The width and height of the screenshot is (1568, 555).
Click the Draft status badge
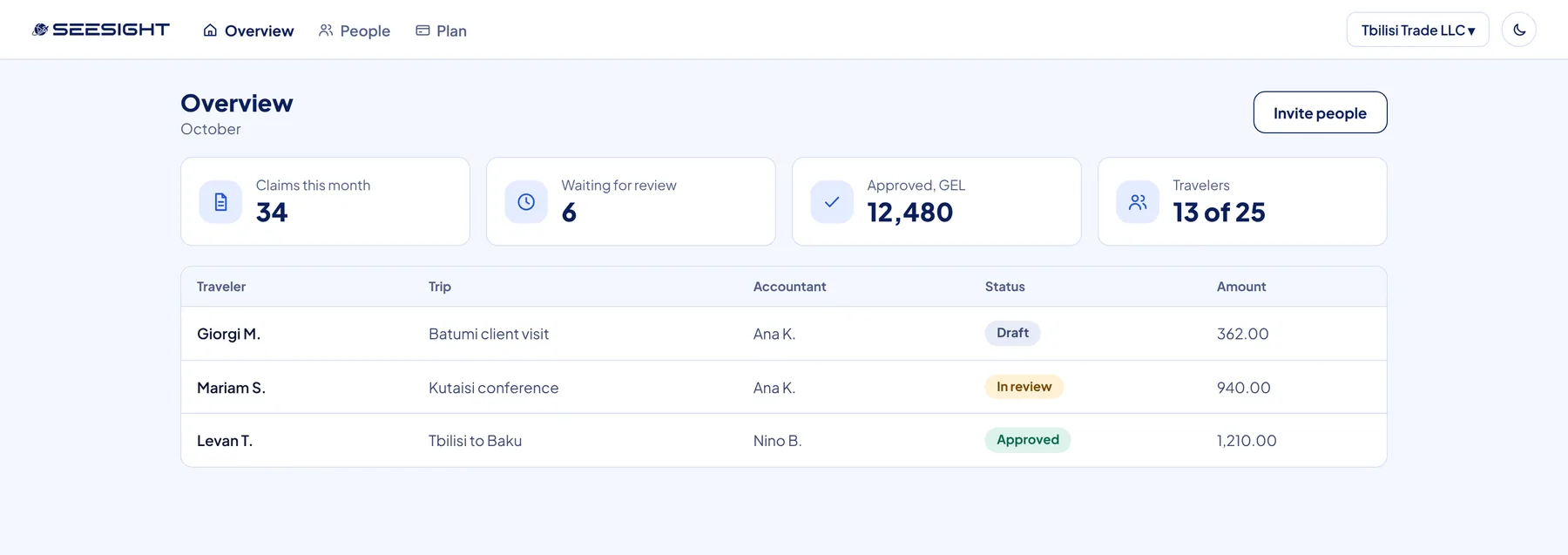coord(1012,333)
